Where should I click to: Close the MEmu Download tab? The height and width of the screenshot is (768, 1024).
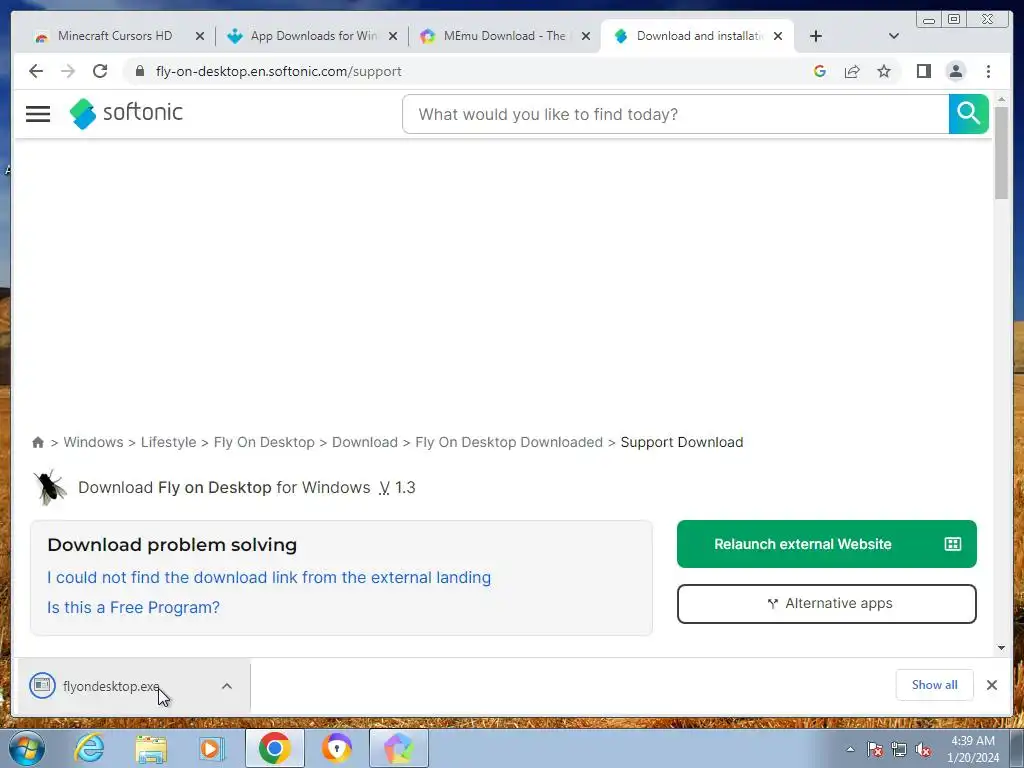(x=586, y=36)
